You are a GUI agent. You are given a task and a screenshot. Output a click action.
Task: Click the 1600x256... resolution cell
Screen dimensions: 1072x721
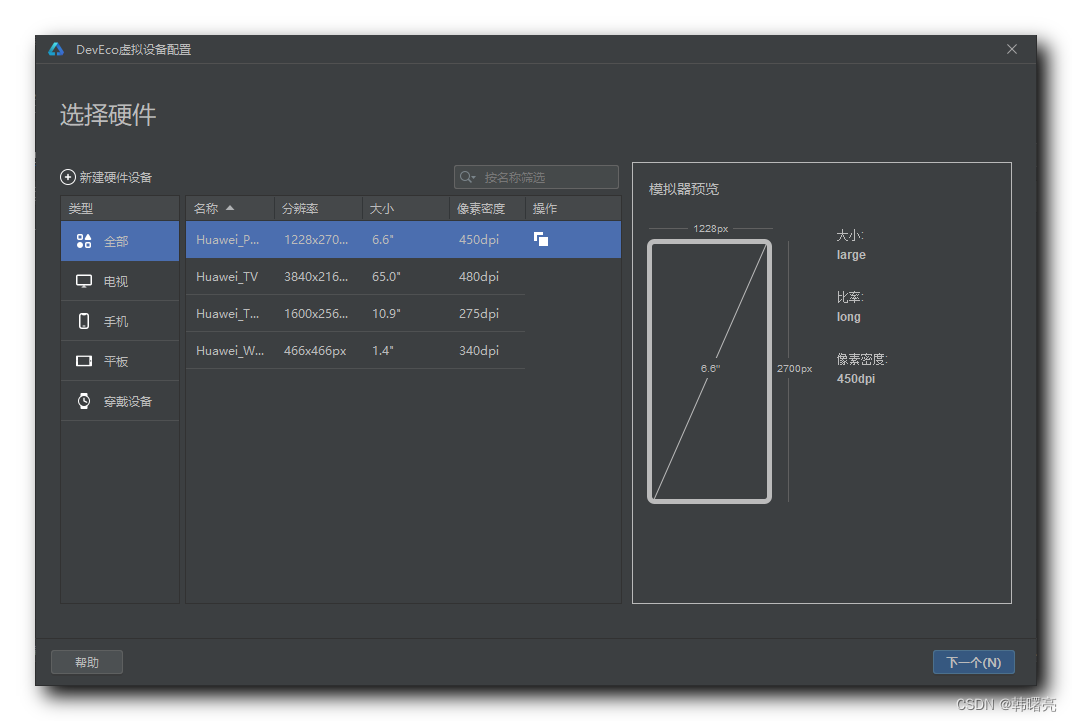point(316,313)
